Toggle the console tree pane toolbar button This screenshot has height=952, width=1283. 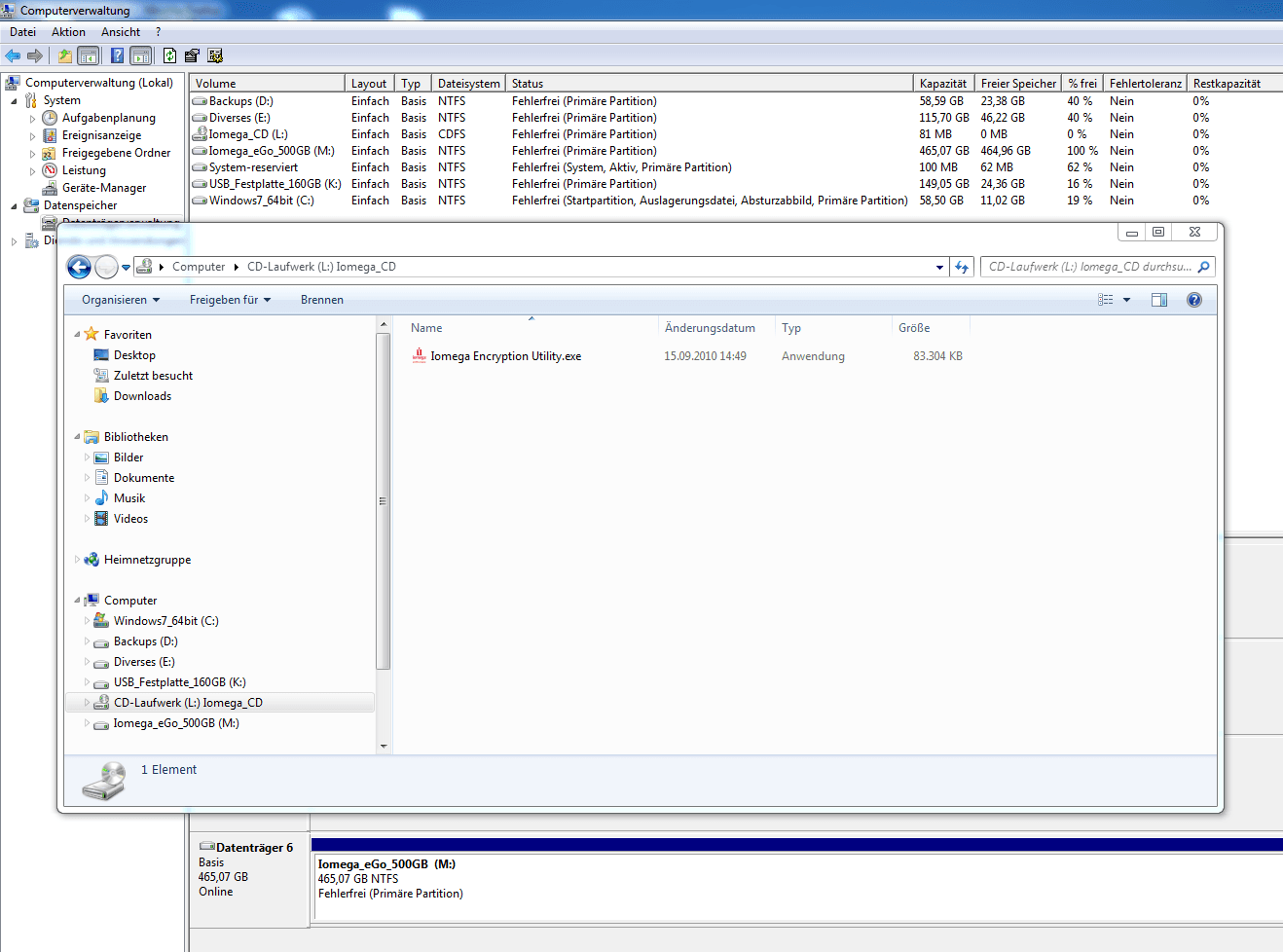pos(89,55)
